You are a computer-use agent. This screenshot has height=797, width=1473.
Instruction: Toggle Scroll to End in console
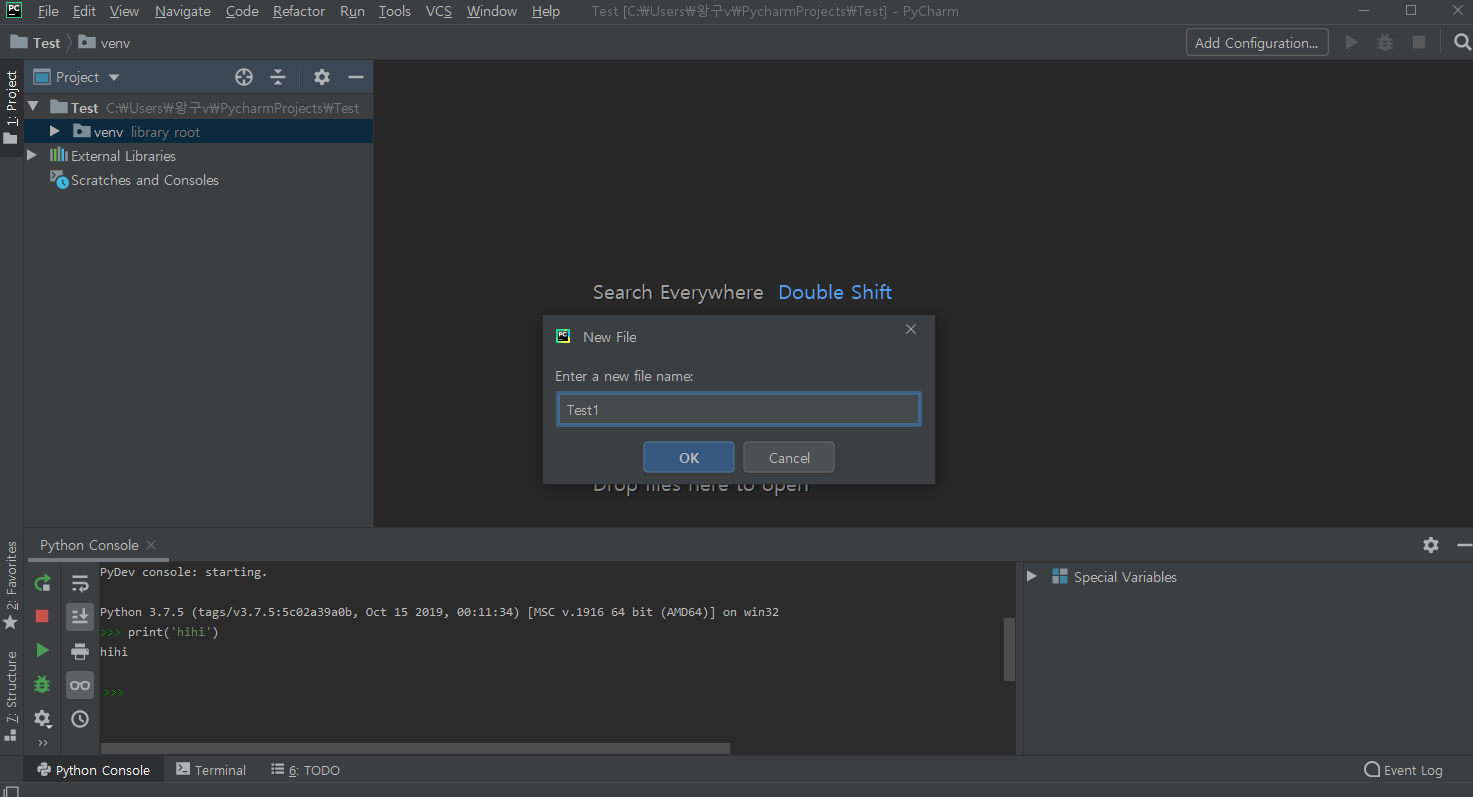tap(80, 617)
